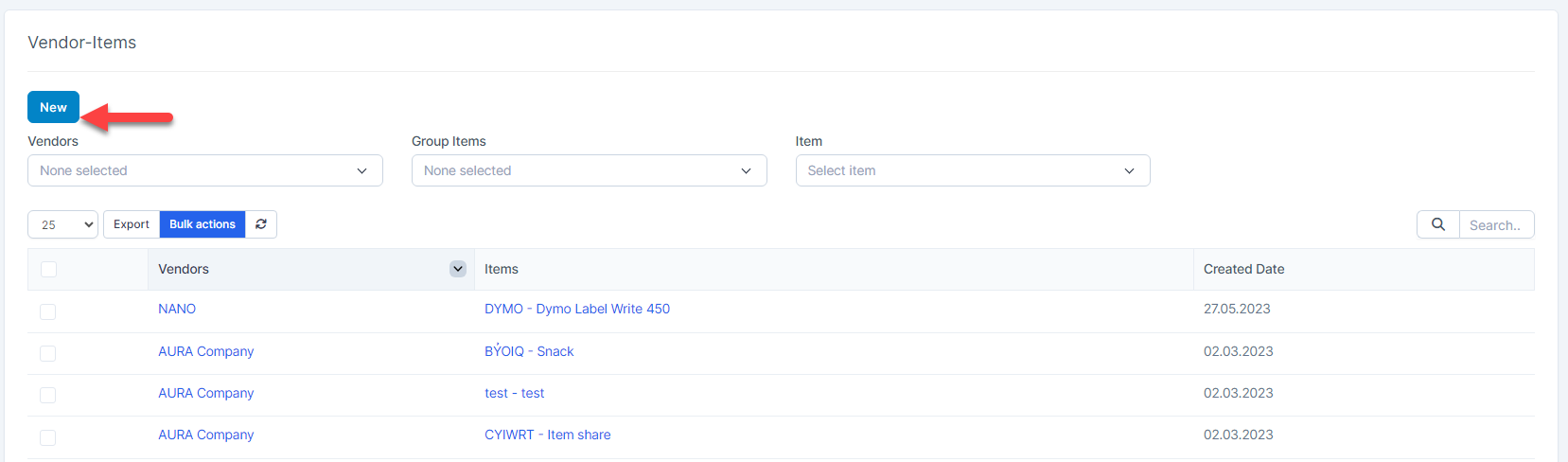Click the New button

53,107
